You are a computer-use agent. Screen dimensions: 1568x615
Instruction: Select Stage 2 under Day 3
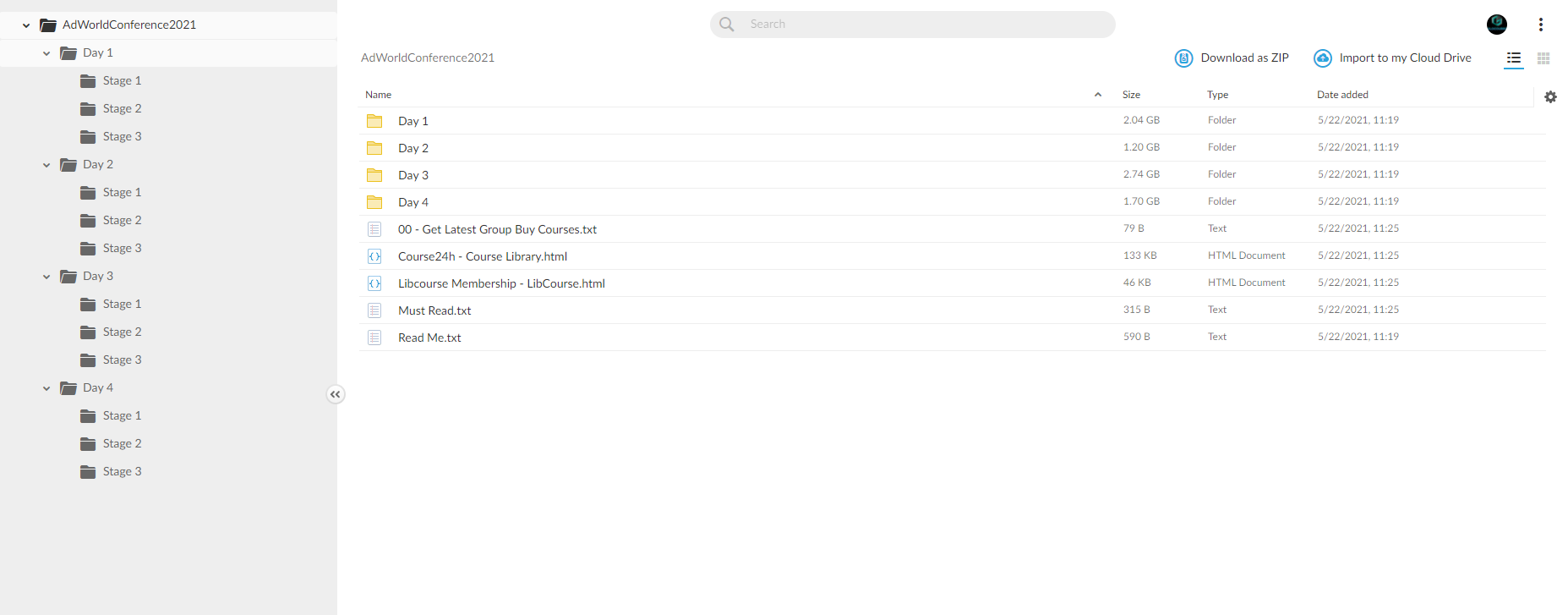click(x=122, y=332)
